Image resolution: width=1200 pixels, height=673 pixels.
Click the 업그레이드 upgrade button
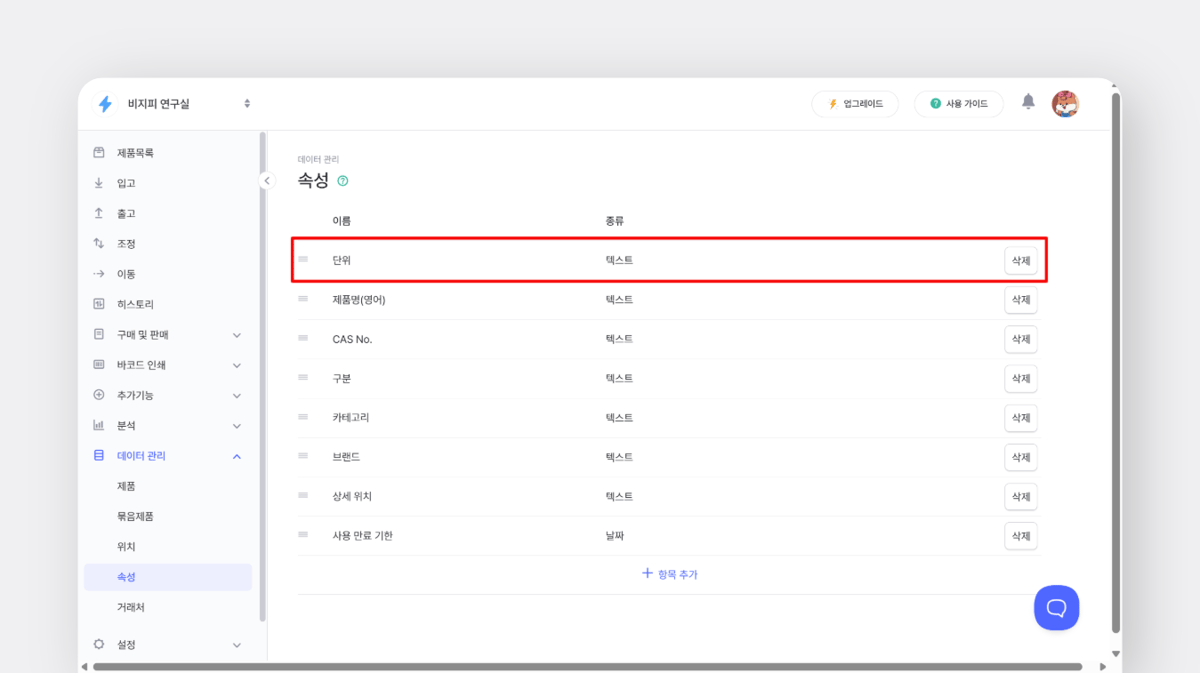(855, 103)
